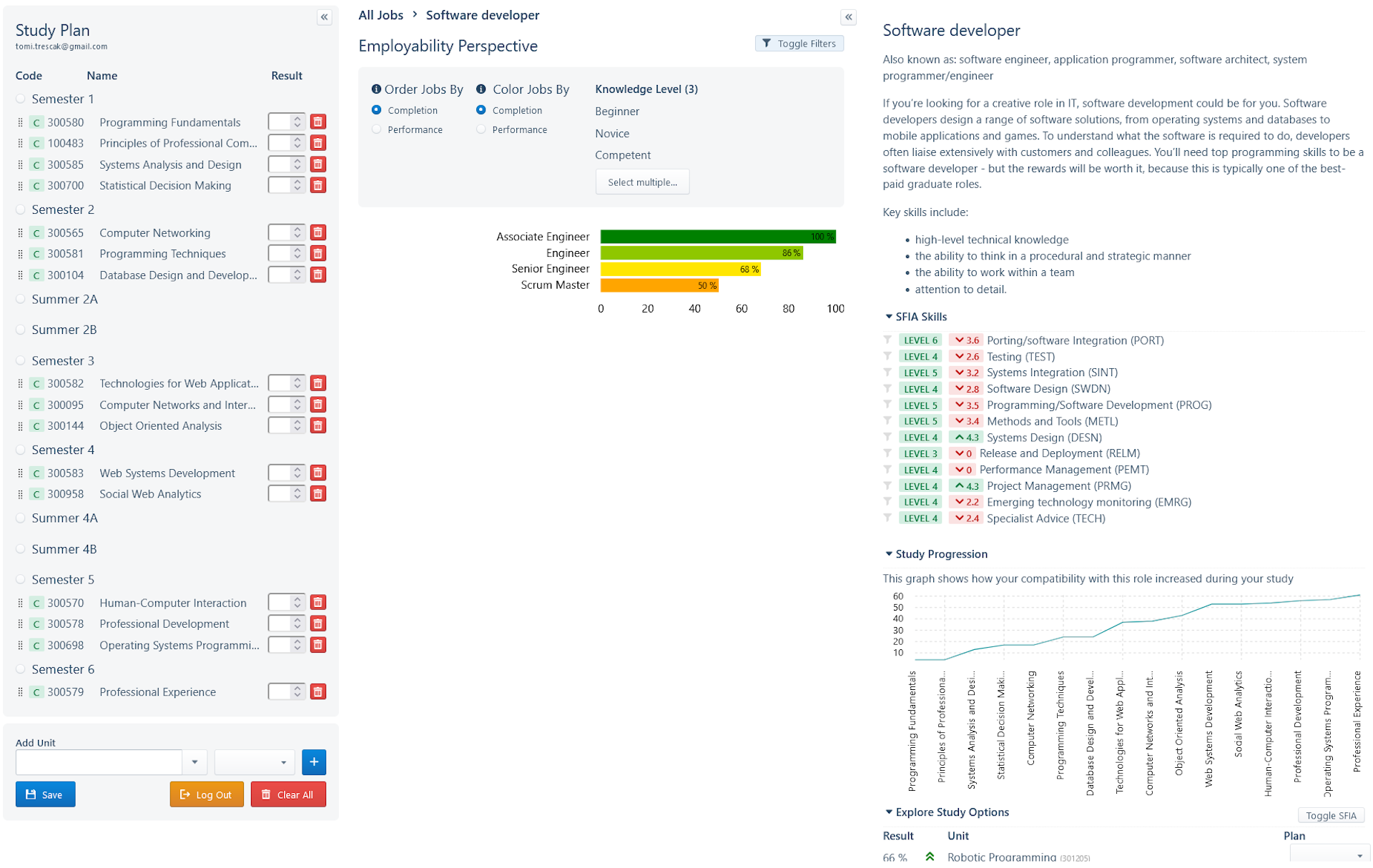
Task: Click the blue plus add unit button
Action: (x=314, y=762)
